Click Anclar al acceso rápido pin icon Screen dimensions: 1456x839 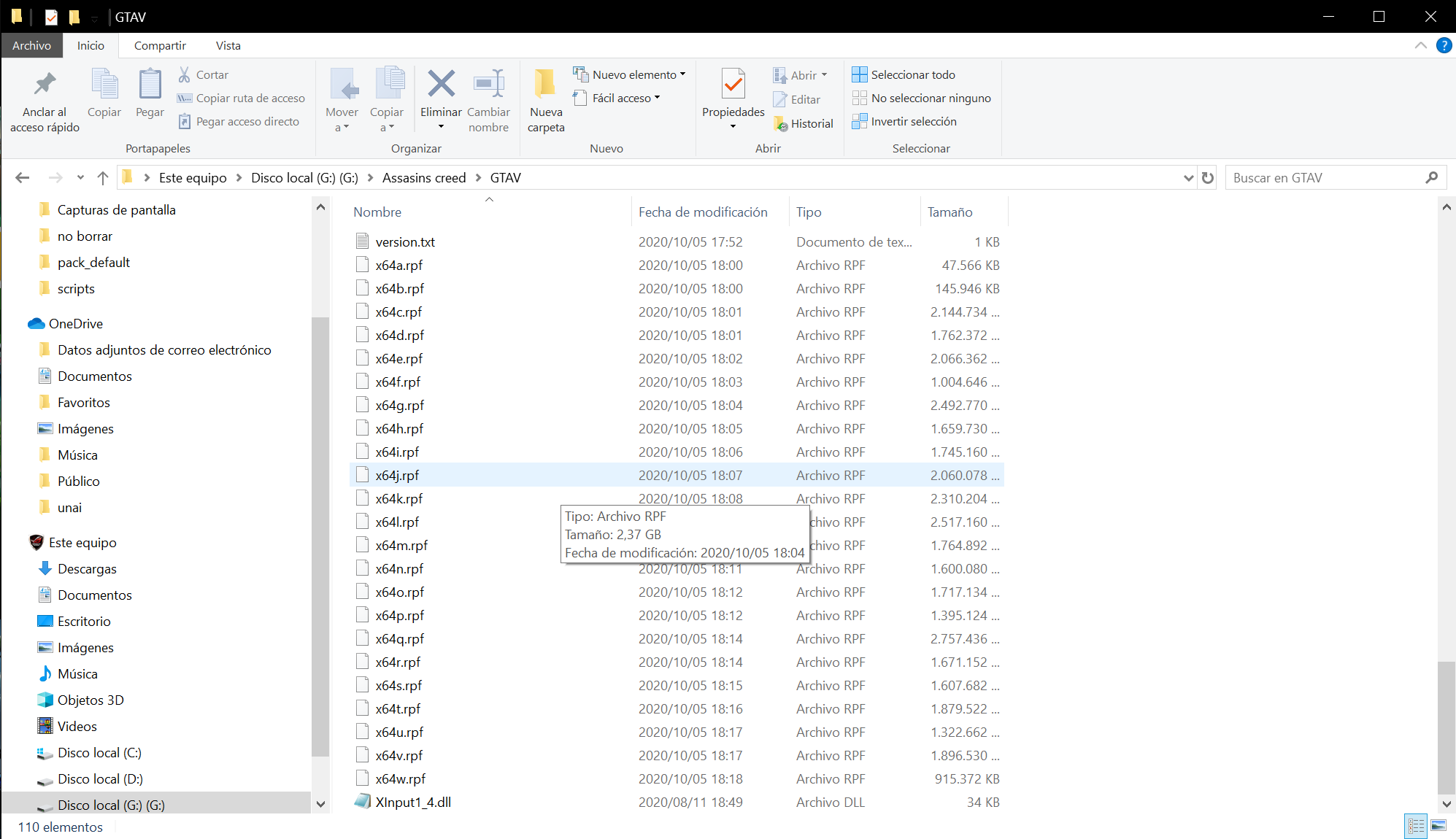45,85
